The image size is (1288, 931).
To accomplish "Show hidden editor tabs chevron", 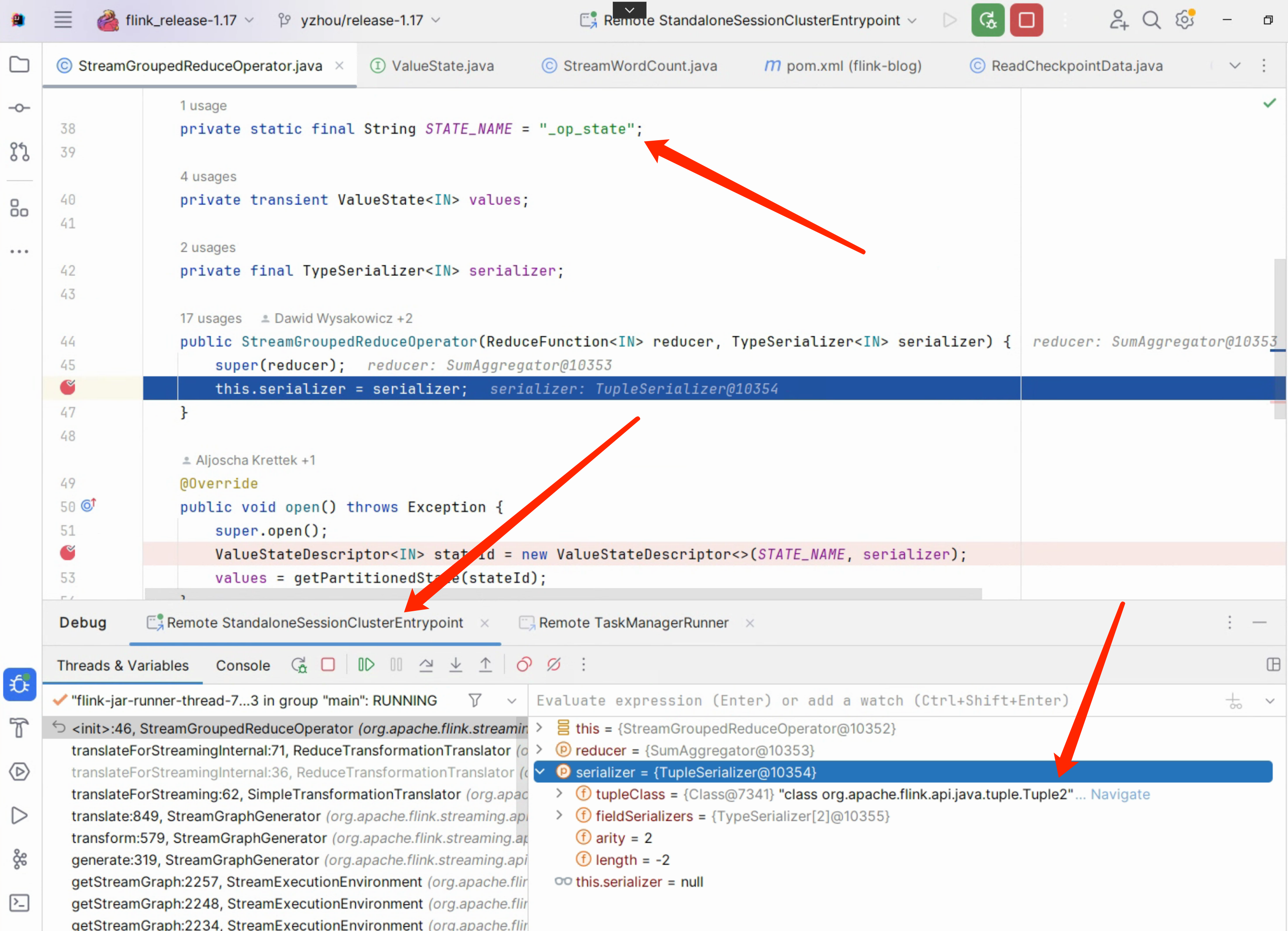I will 1235,65.
